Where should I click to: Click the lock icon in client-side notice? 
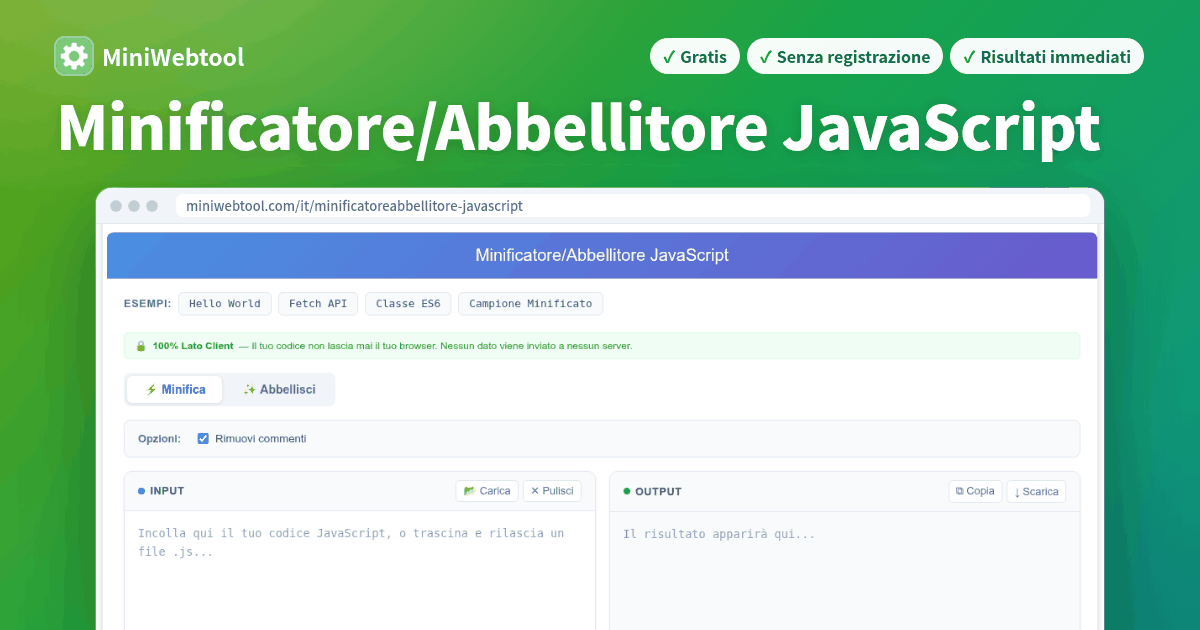point(141,346)
